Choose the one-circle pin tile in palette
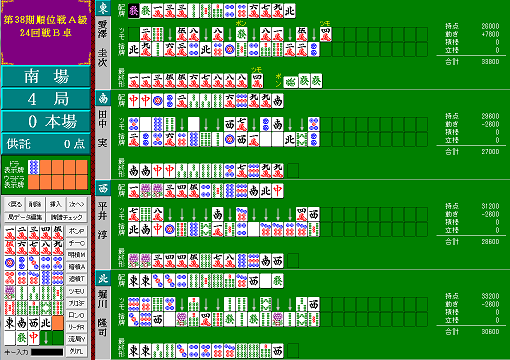Image resolution: width=510 pixels, height=360 pixels. (x=10, y=264)
